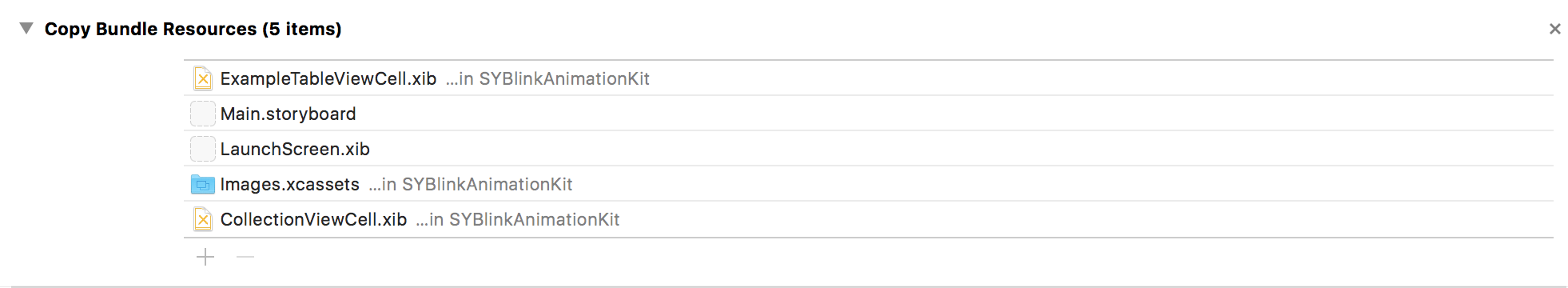Remove selected resource with the minus button
Image resolution: width=1568 pixels, height=288 pixels.
tap(245, 257)
